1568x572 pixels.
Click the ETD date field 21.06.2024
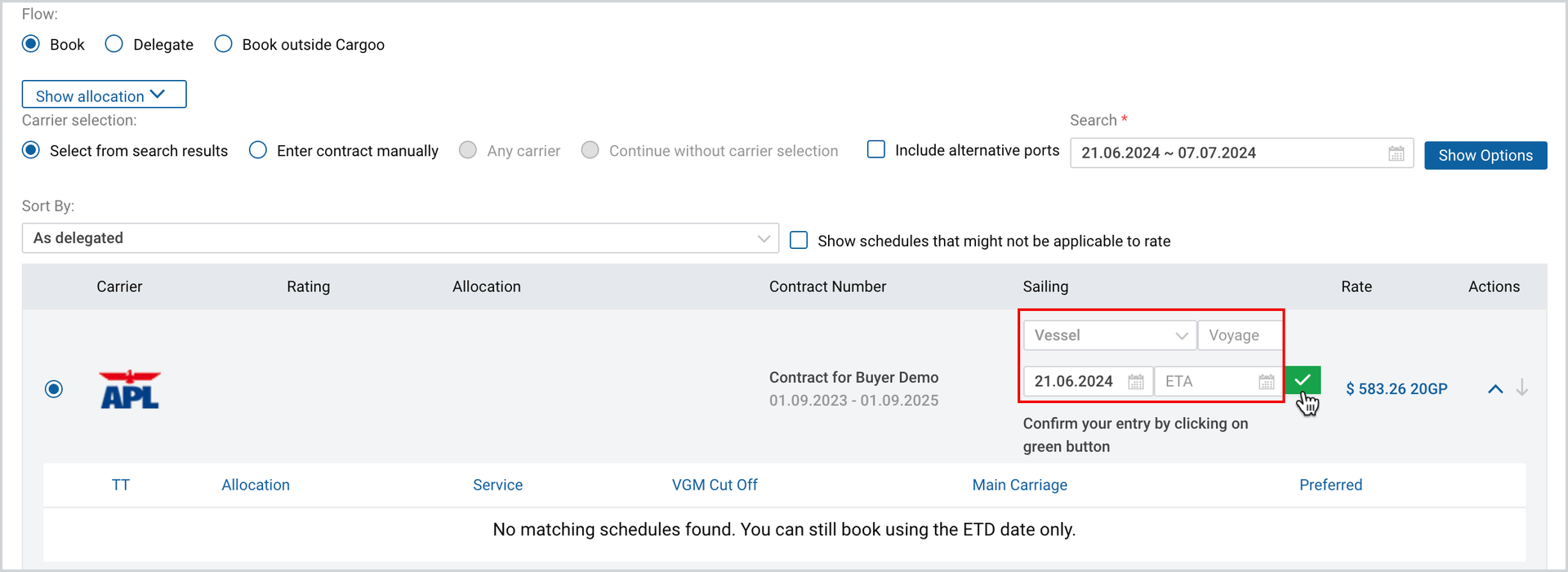coord(1088,381)
